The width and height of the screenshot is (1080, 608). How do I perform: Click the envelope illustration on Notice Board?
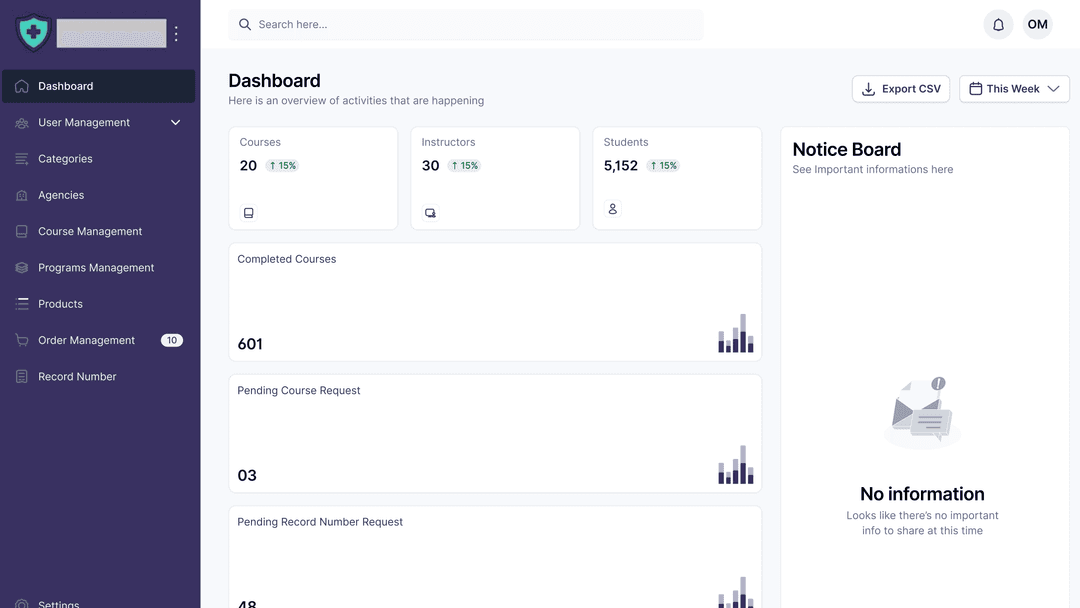[x=922, y=412]
